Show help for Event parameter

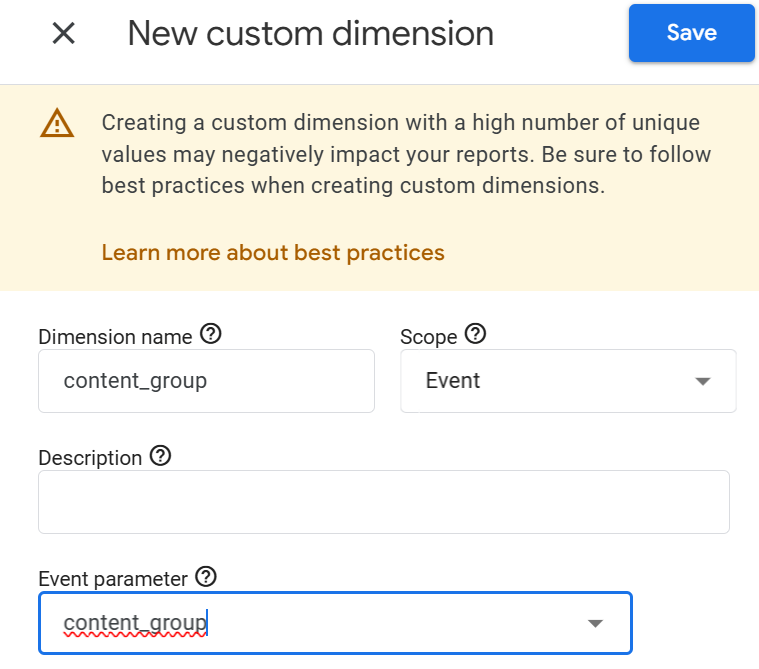206,577
